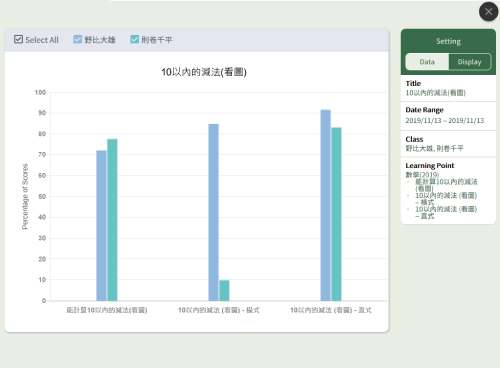500x368 pixels.
Task: Click the date range 2019/11/13 – 2019/11/13
Action: pos(445,120)
